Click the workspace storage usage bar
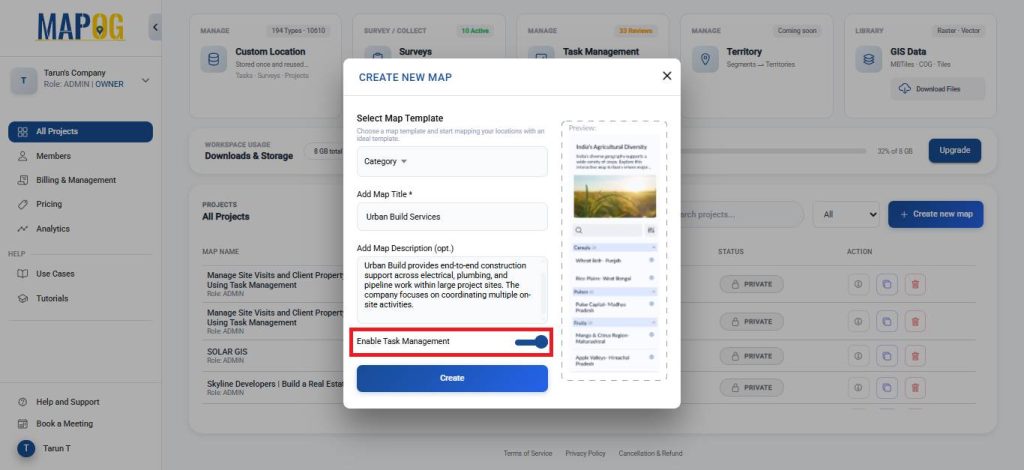This screenshot has height=470, width=1024. click(x=774, y=151)
